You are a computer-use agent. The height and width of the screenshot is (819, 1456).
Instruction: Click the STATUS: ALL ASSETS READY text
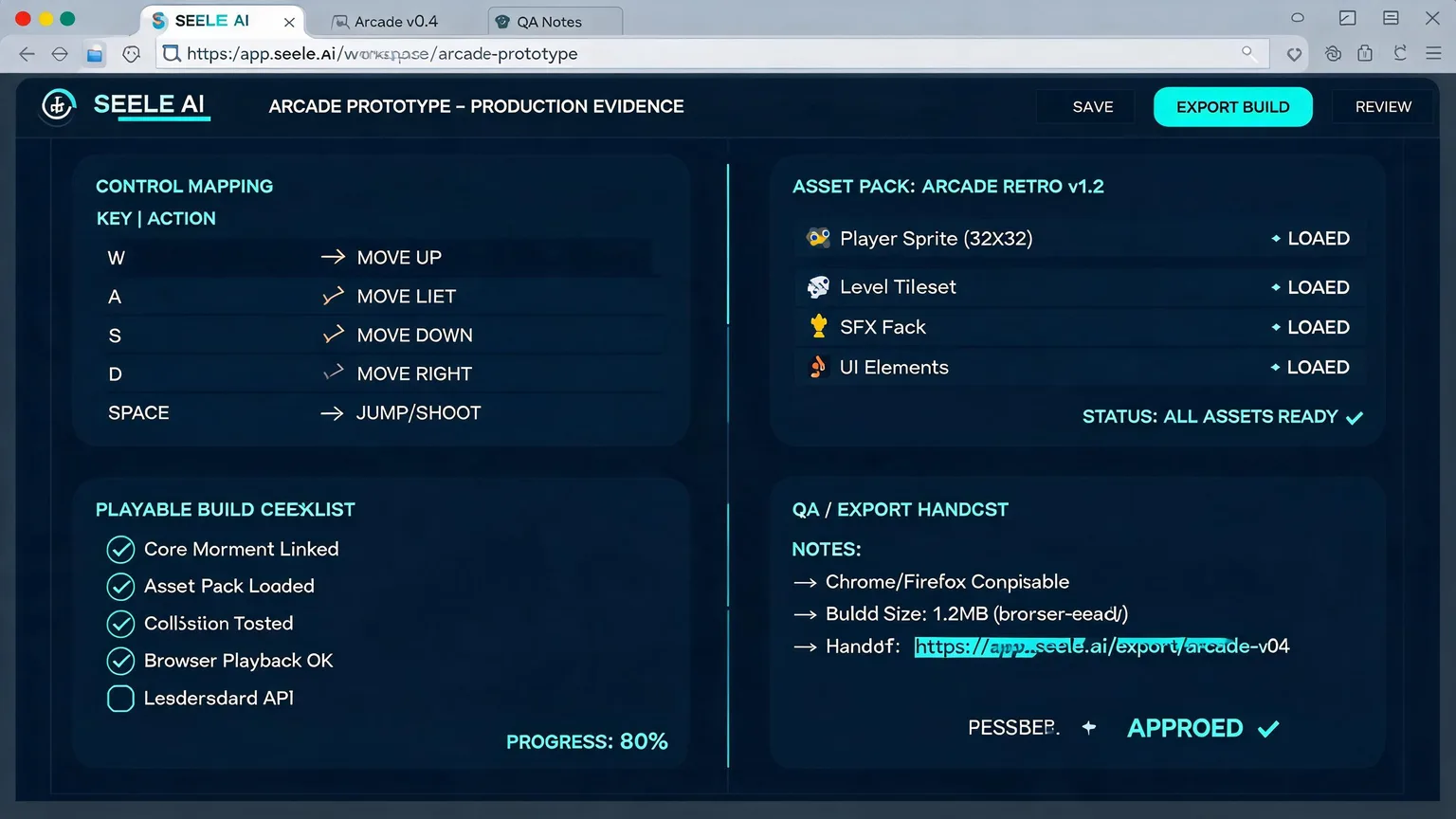click(1210, 417)
